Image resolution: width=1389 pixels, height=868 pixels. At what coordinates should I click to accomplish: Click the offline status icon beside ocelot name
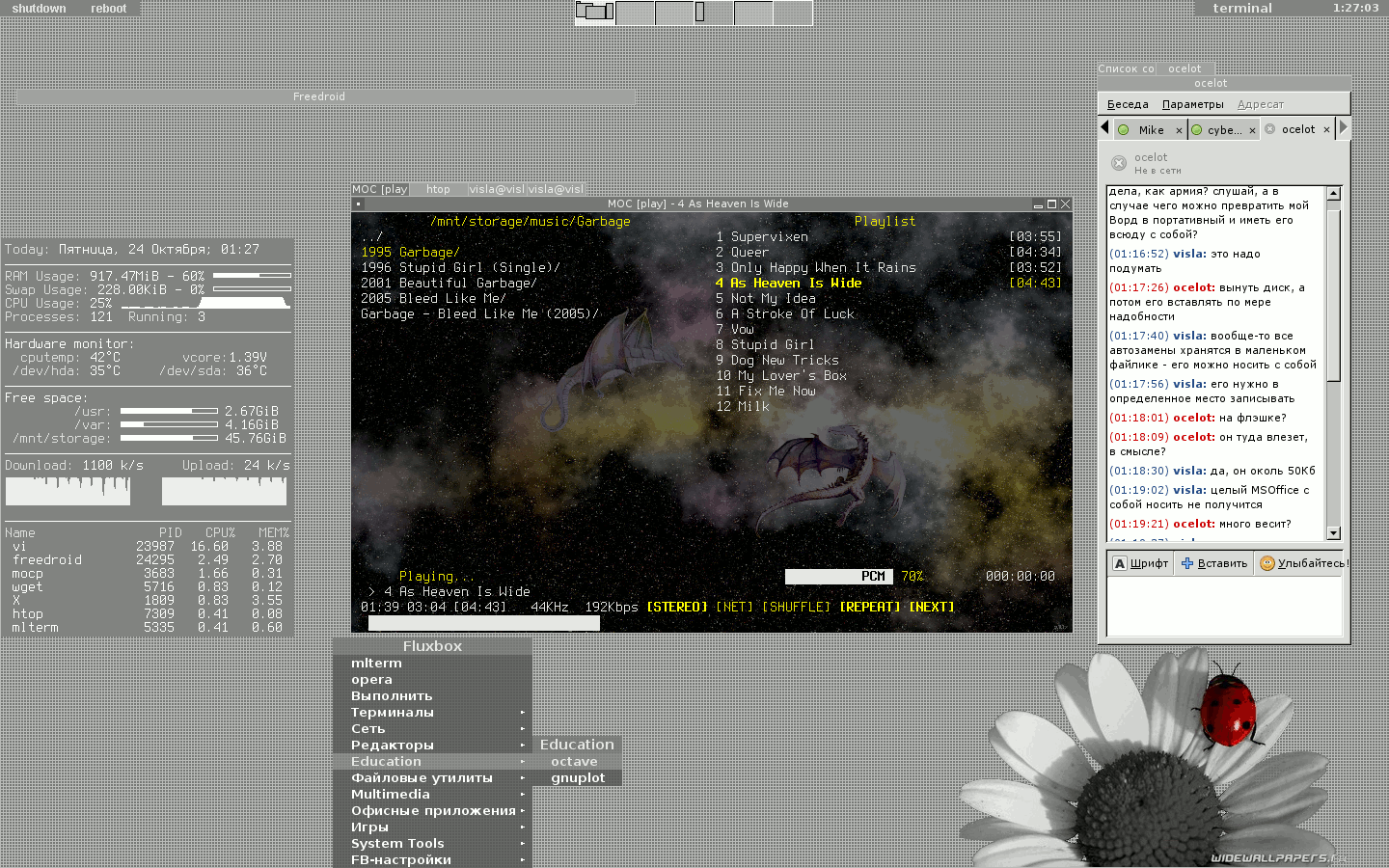coord(1119,163)
